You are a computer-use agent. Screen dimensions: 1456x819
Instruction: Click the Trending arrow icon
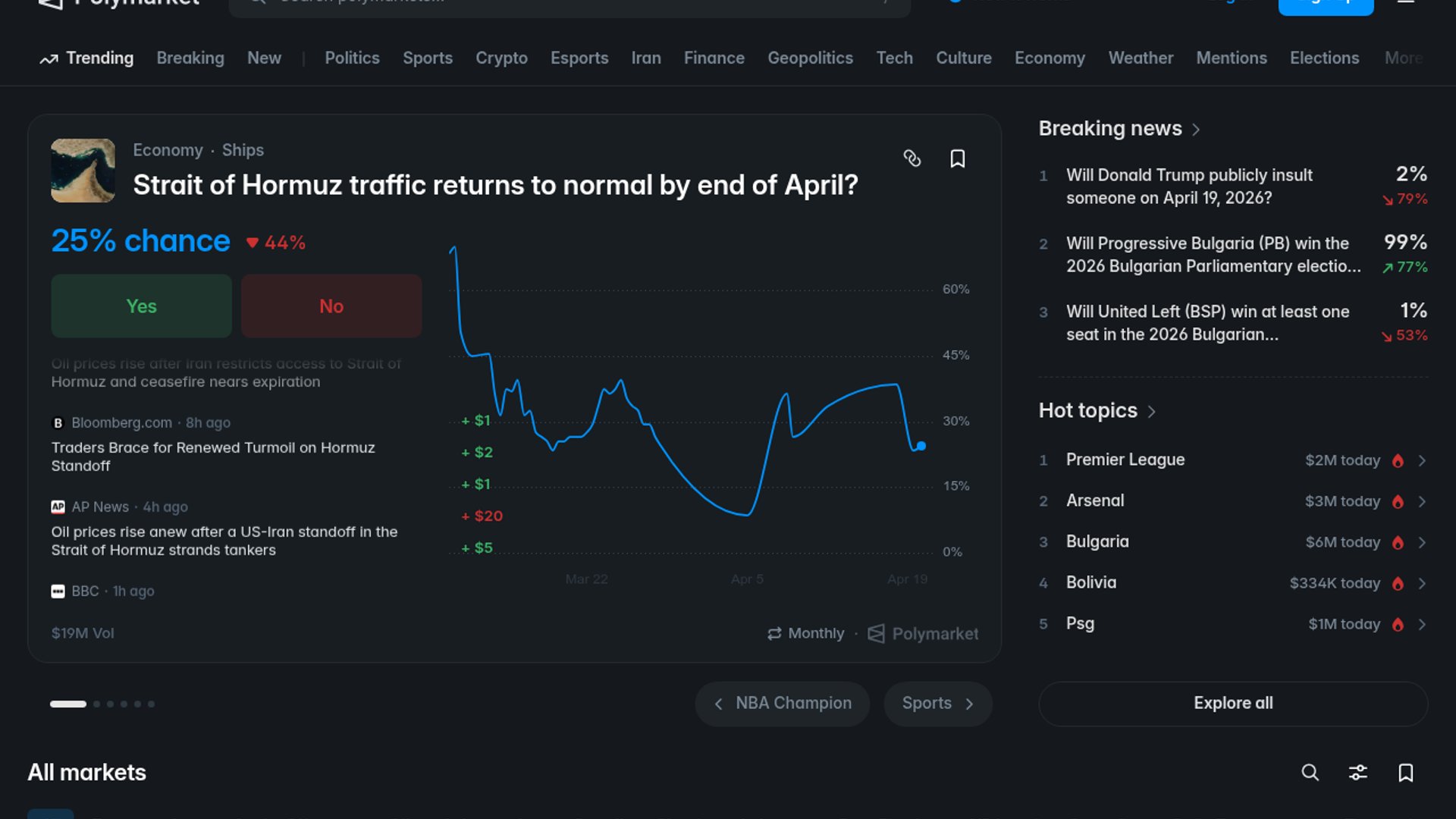(49, 59)
